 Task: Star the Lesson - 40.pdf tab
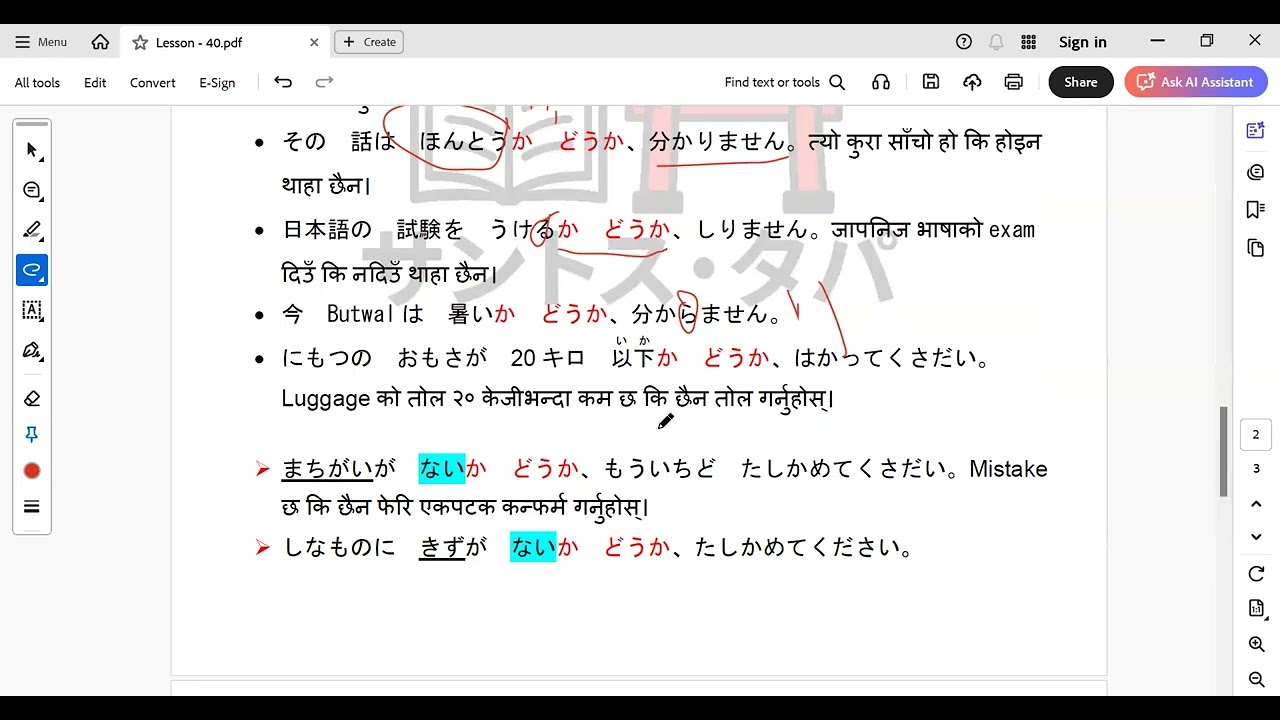140,42
